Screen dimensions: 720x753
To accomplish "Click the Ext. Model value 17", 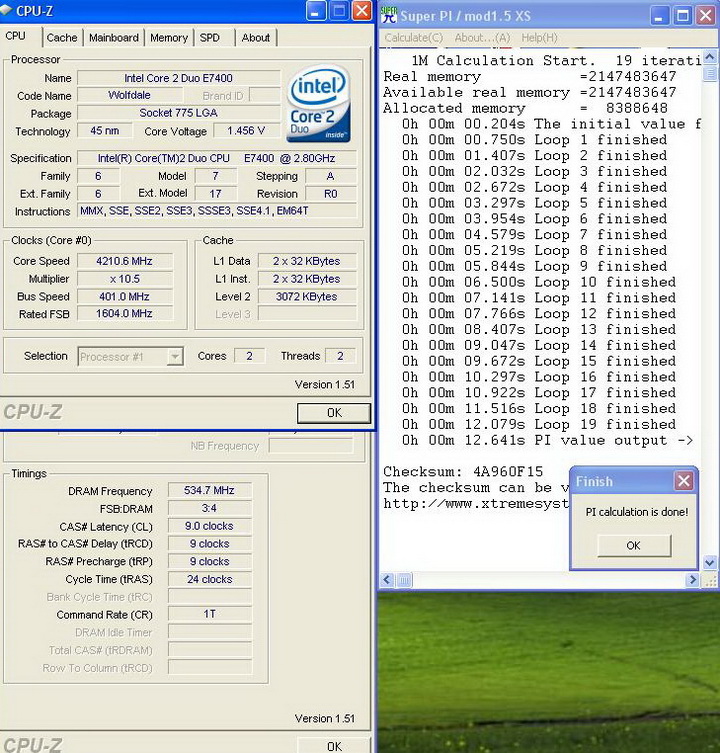I will click(216, 194).
